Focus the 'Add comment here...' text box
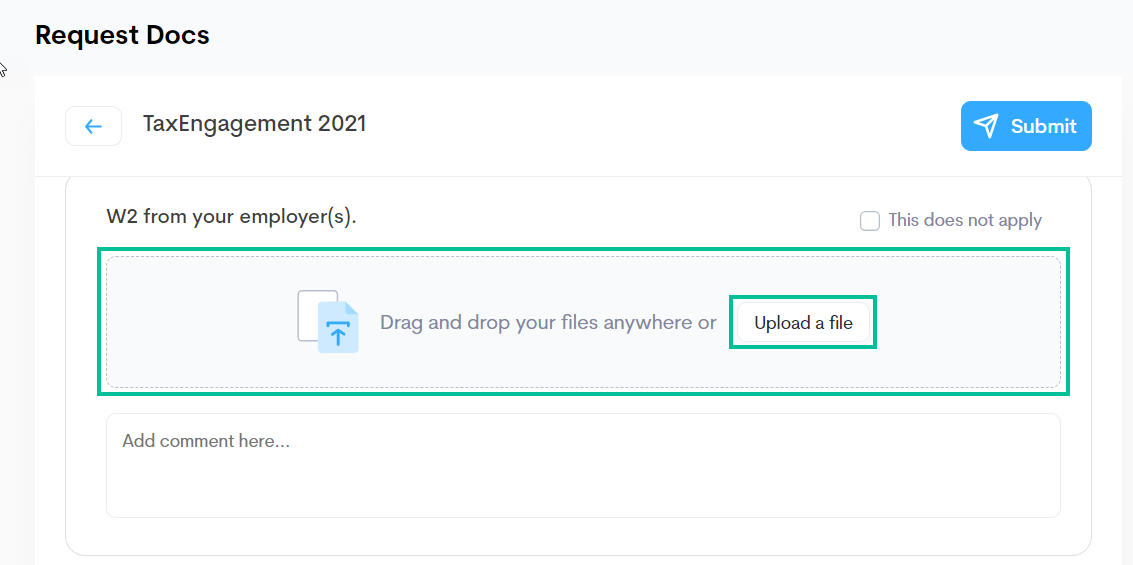 [x=583, y=465]
